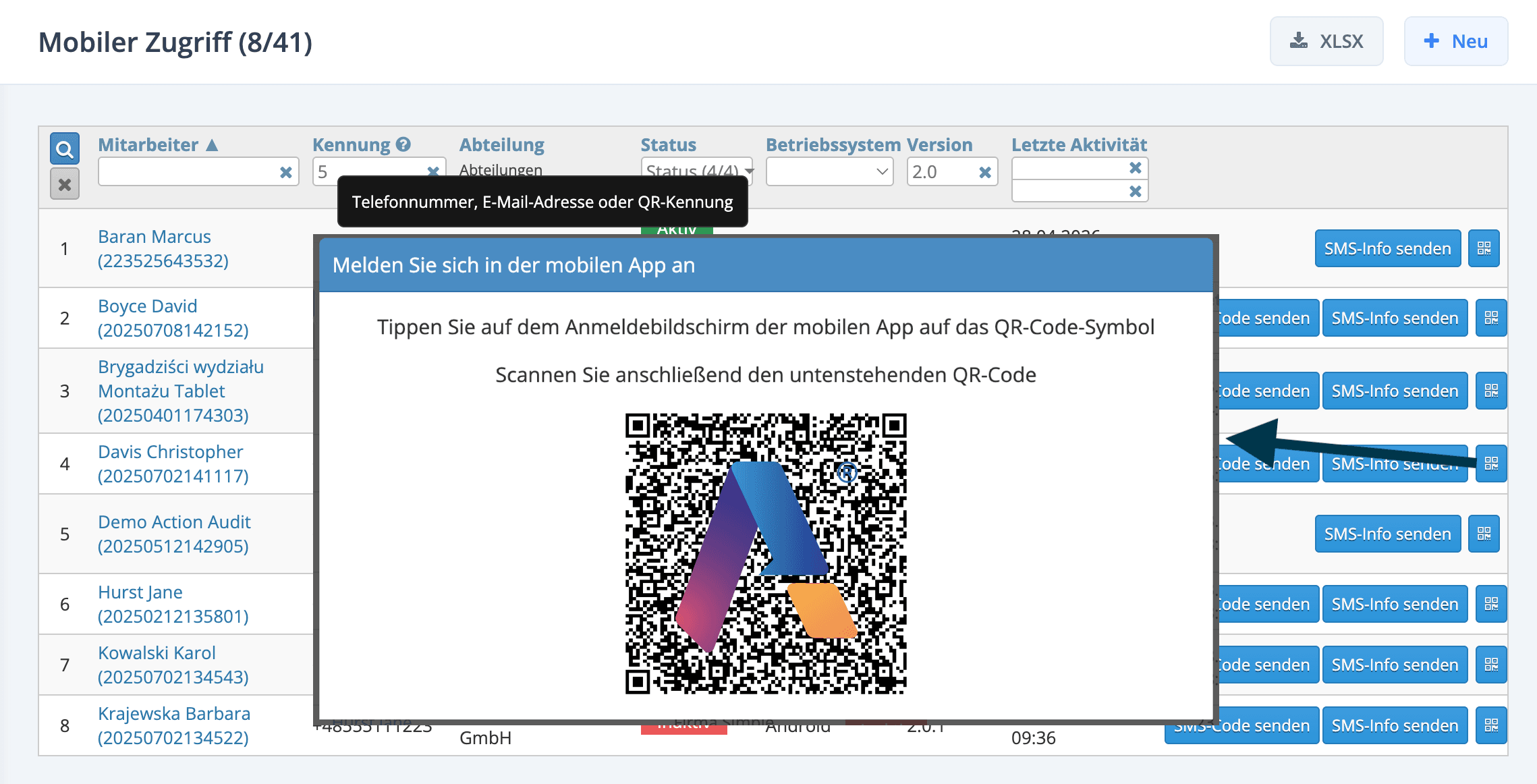Send SMS-Code to Kowalski Karol
1537x784 pixels.
tap(1268, 665)
